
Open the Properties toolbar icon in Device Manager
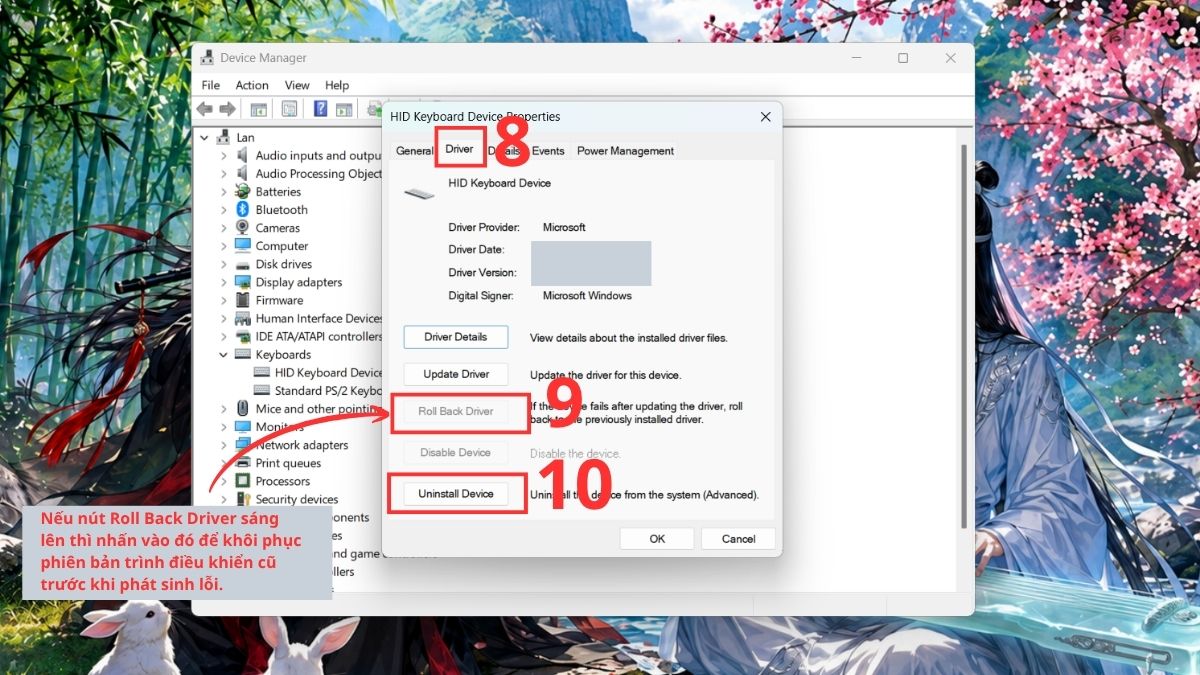pyautogui.click(x=290, y=109)
